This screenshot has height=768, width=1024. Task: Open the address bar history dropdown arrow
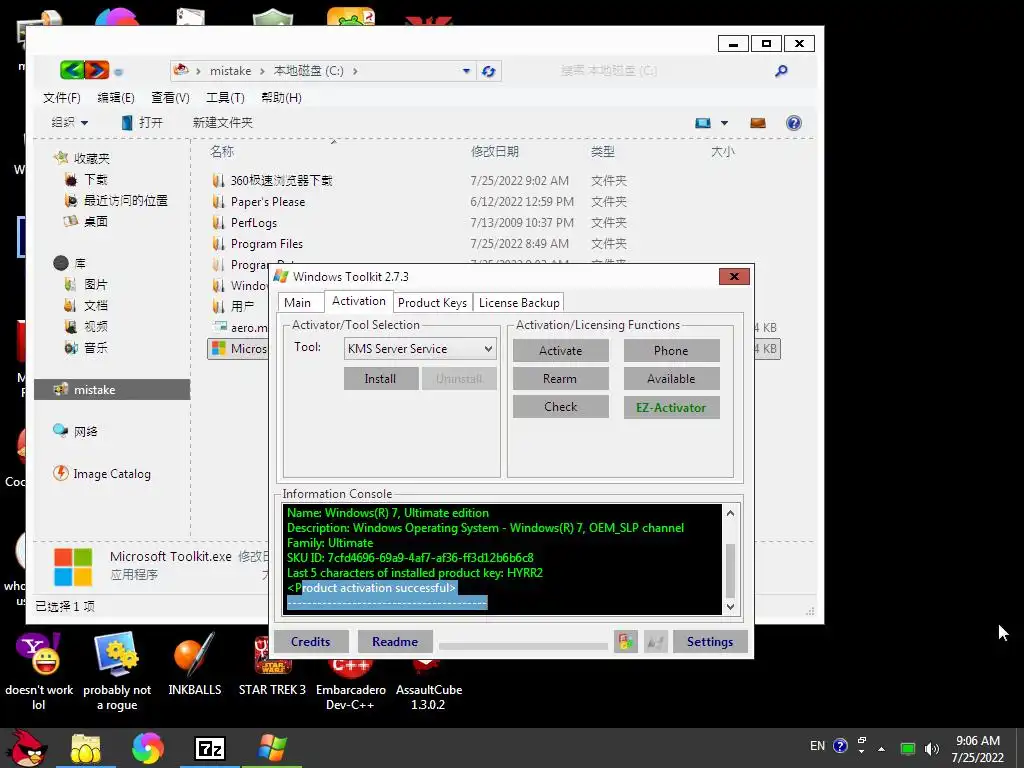(x=466, y=71)
